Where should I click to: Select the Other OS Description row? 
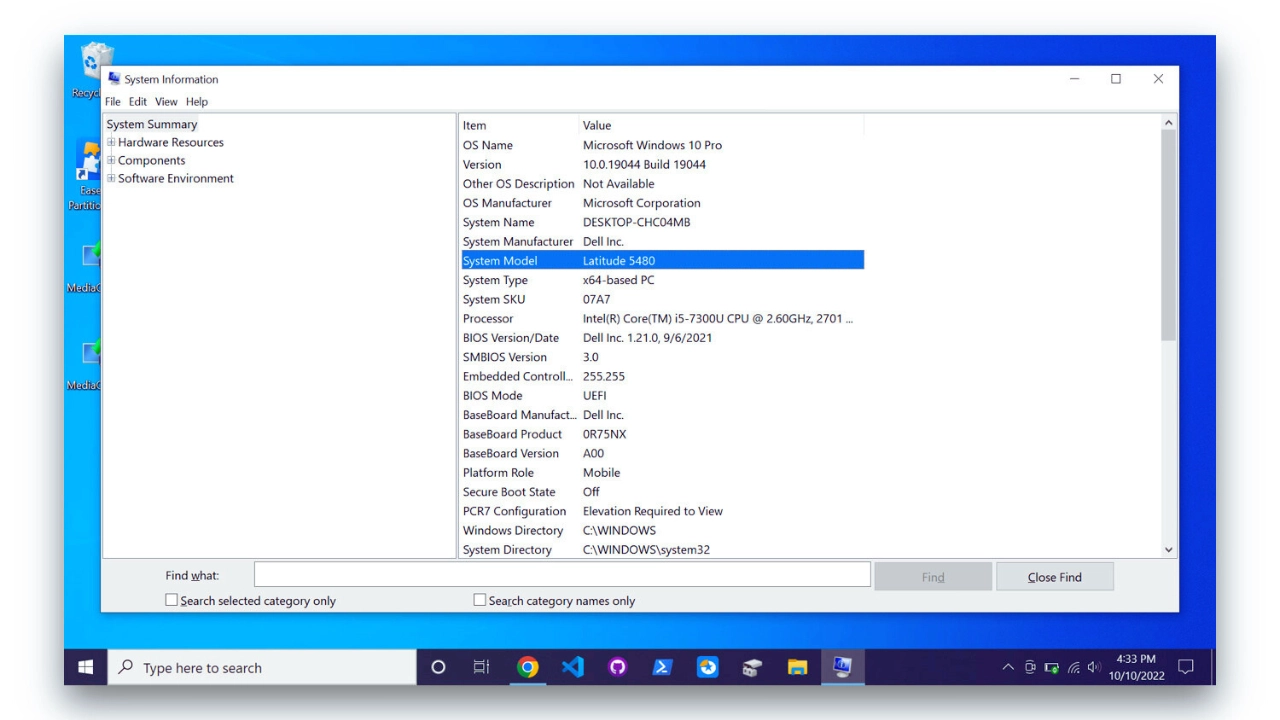pos(662,183)
